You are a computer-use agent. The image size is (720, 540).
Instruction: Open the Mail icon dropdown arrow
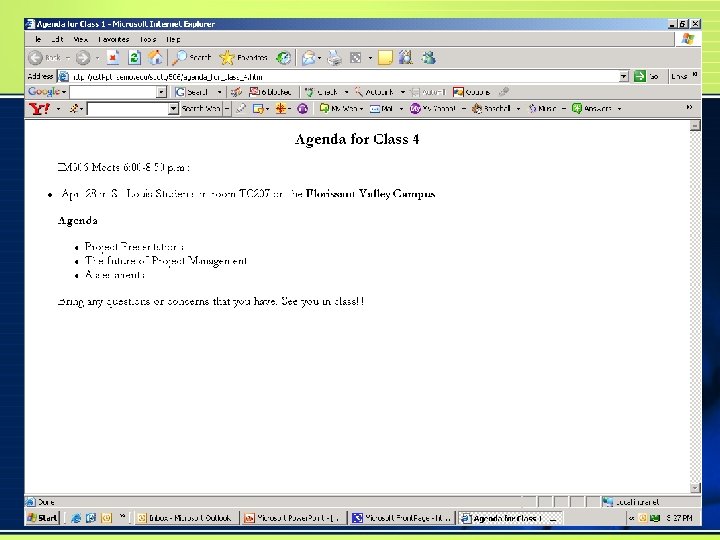pos(320,58)
